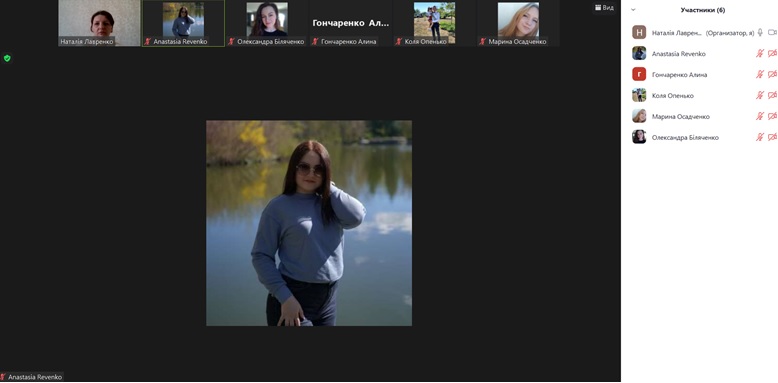Viewport: 778px width, 383px height.
Task: Click the video-off icon next to Коля Опенько
Action: (772, 95)
